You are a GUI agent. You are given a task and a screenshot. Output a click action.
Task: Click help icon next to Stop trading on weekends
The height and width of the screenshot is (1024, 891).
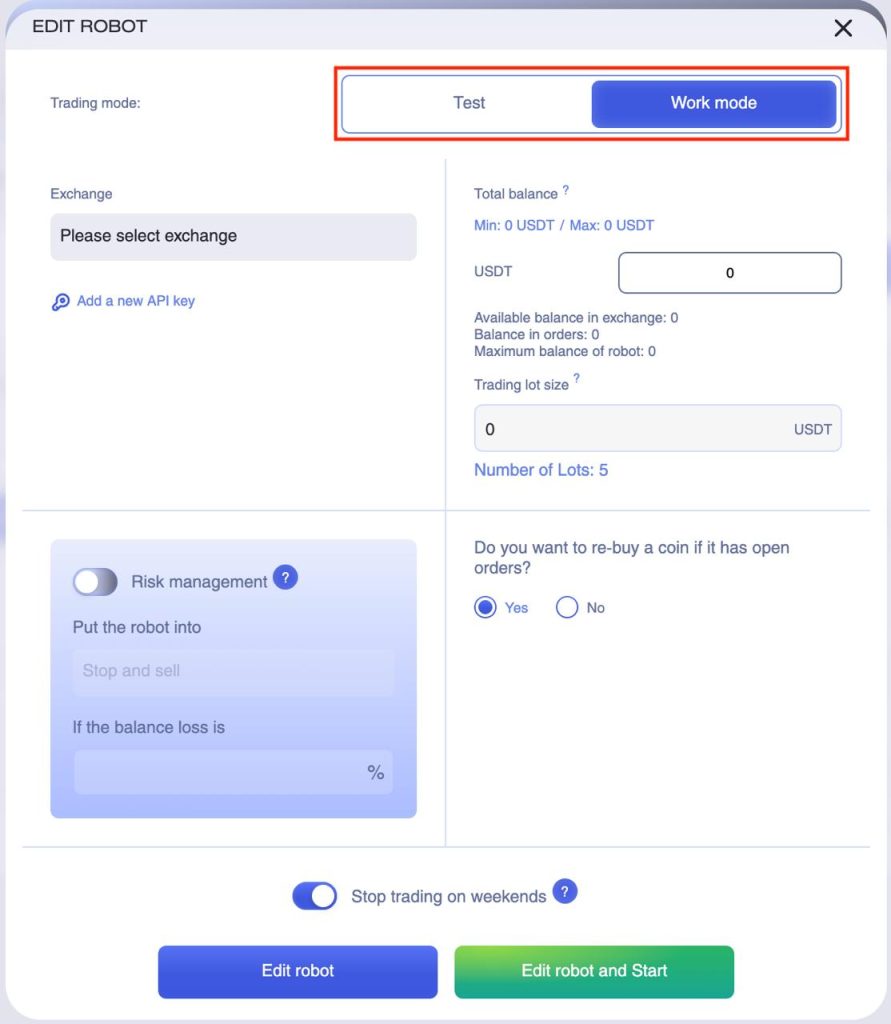tap(565, 892)
